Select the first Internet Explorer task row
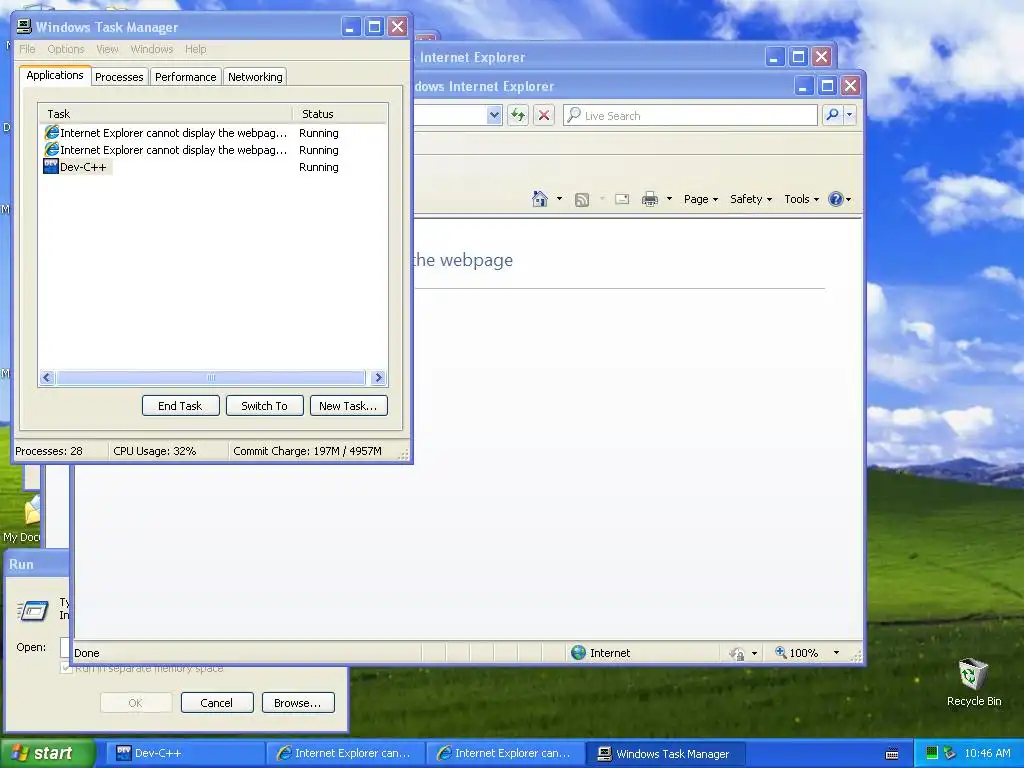 213,133
